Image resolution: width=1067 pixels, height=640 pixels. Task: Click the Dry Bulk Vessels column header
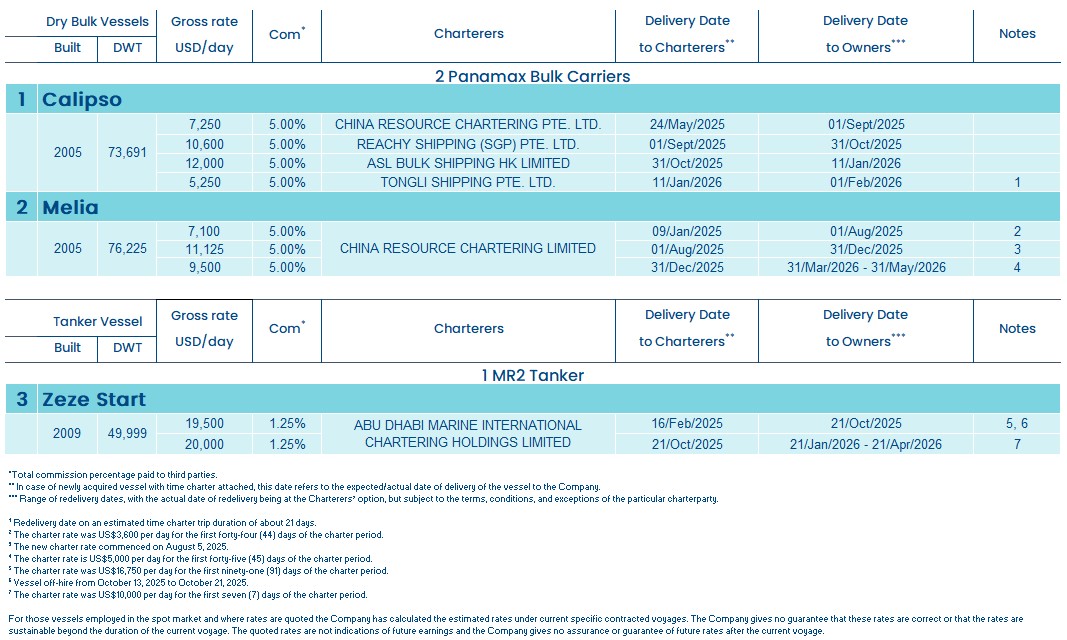pyautogui.click(x=97, y=21)
